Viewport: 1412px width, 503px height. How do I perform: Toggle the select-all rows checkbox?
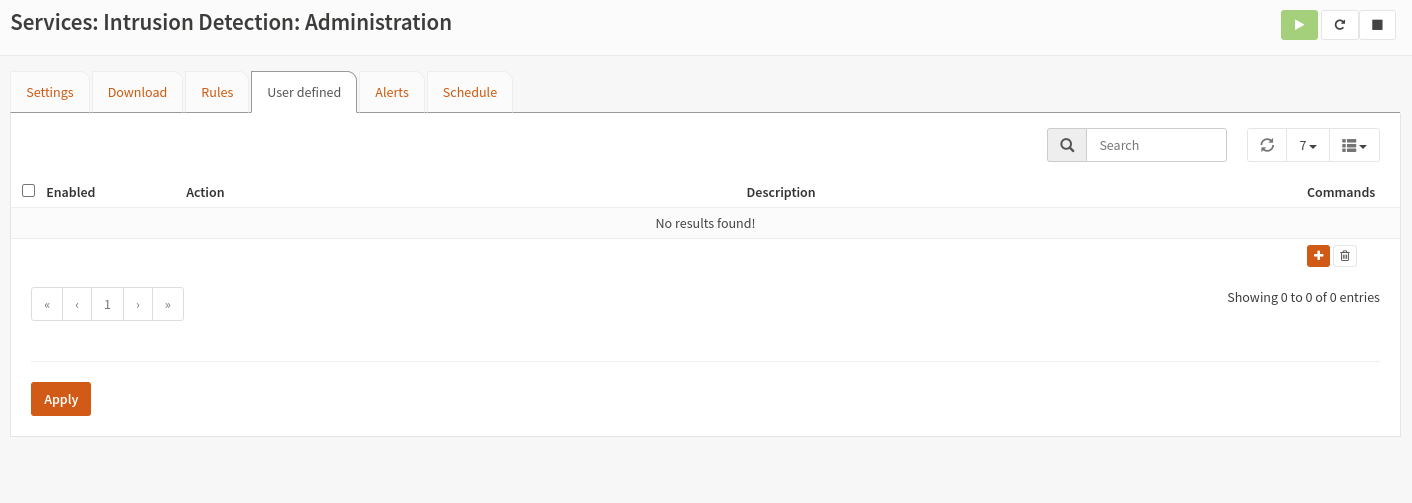click(29, 191)
